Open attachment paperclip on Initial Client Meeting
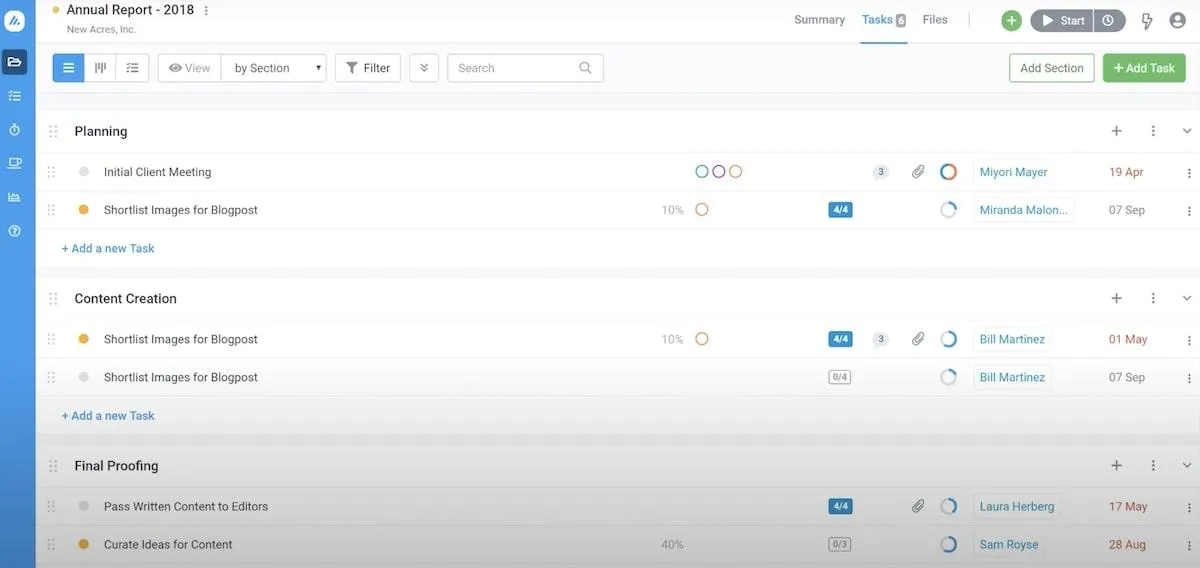Image resolution: width=1200 pixels, height=568 pixels. (917, 172)
